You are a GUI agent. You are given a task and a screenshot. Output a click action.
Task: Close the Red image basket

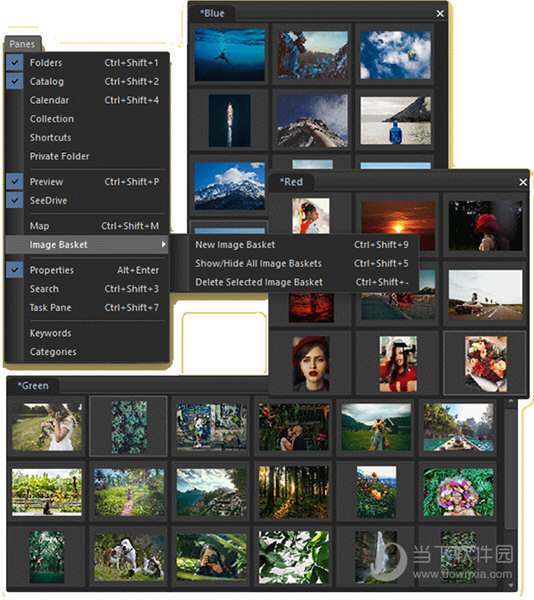pos(523,182)
